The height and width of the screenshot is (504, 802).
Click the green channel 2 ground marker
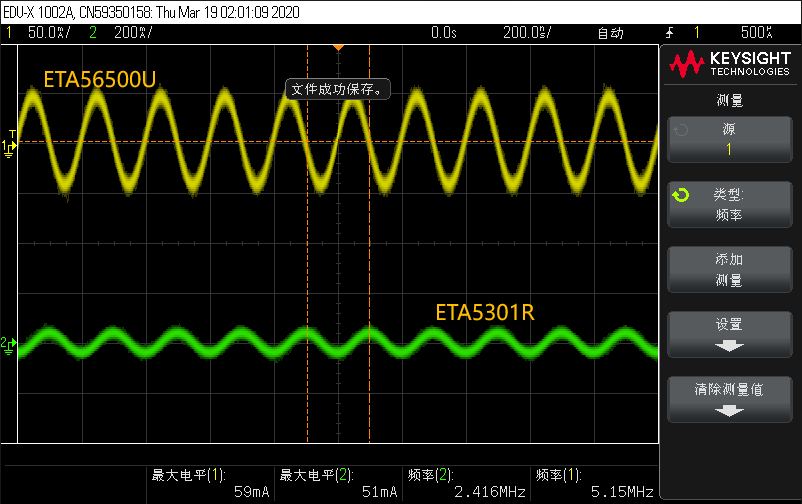click(9, 344)
